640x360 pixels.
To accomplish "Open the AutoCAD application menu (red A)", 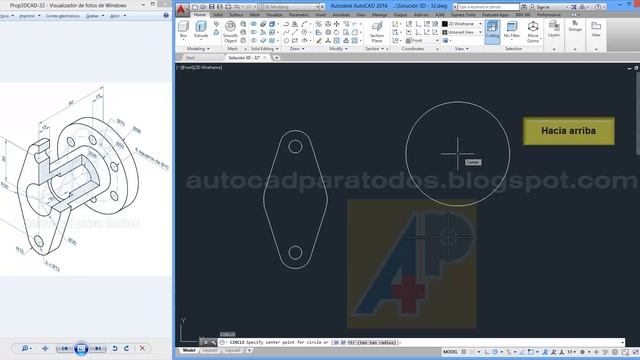I will click(x=181, y=9).
